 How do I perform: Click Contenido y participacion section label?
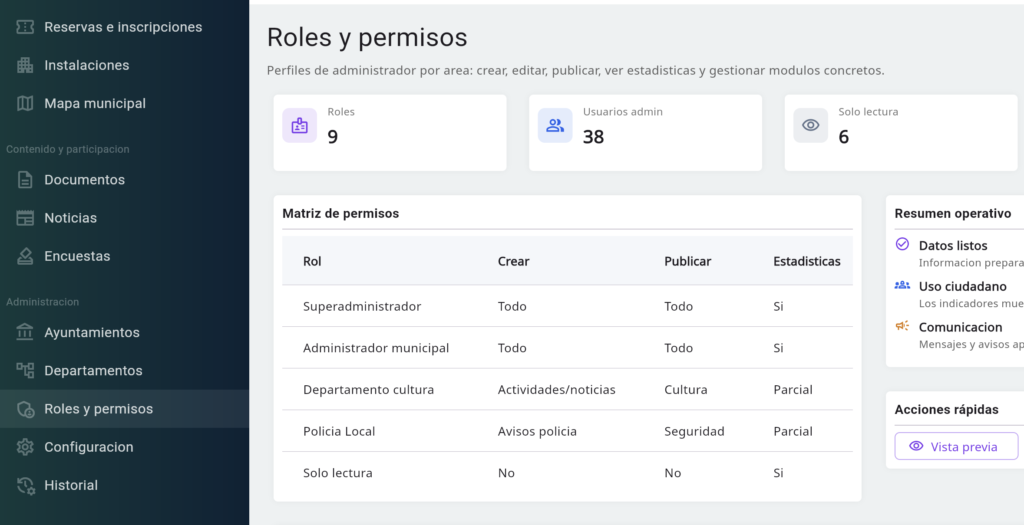coord(68,149)
